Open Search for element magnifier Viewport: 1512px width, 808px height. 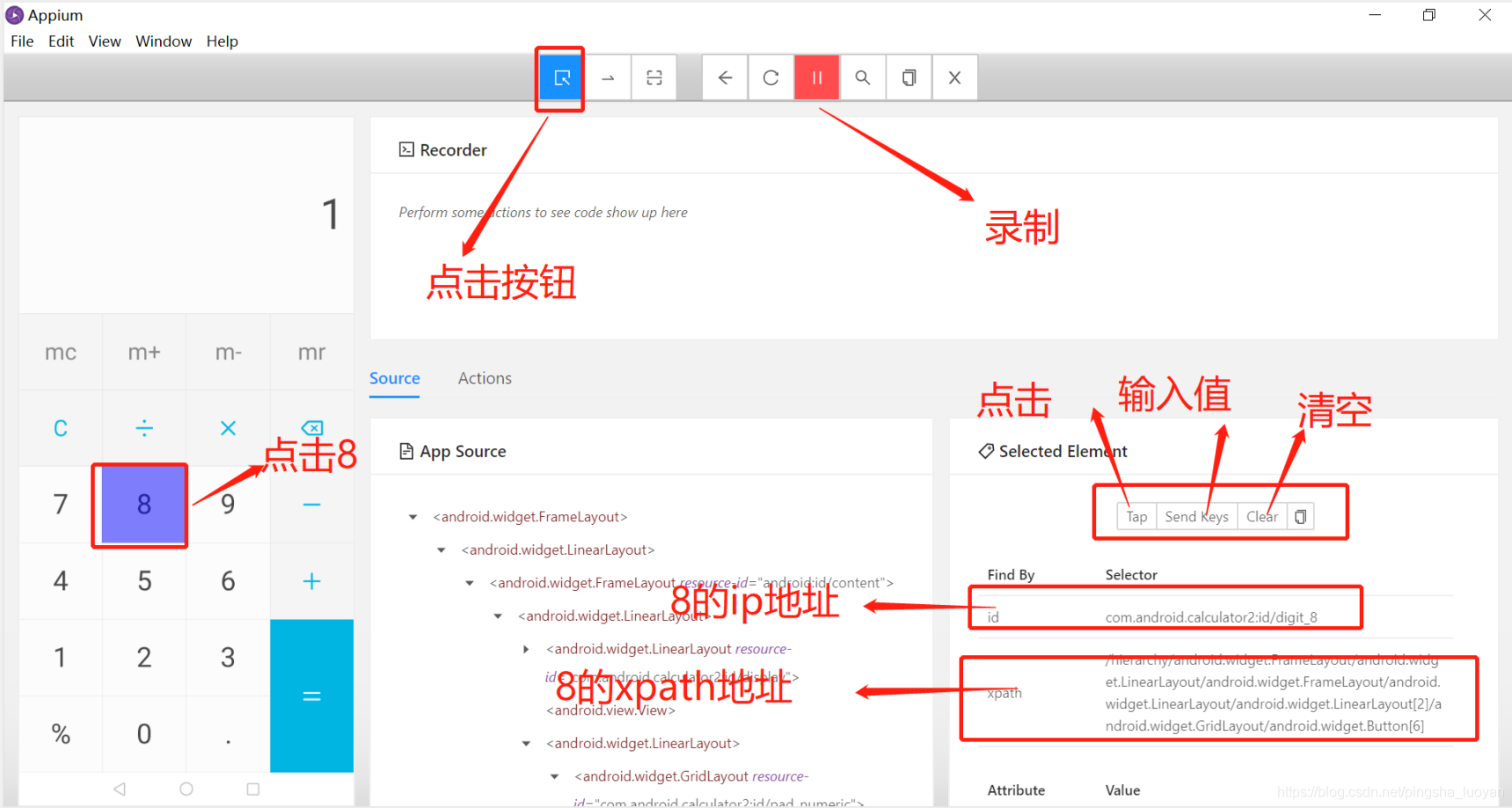pos(863,77)
